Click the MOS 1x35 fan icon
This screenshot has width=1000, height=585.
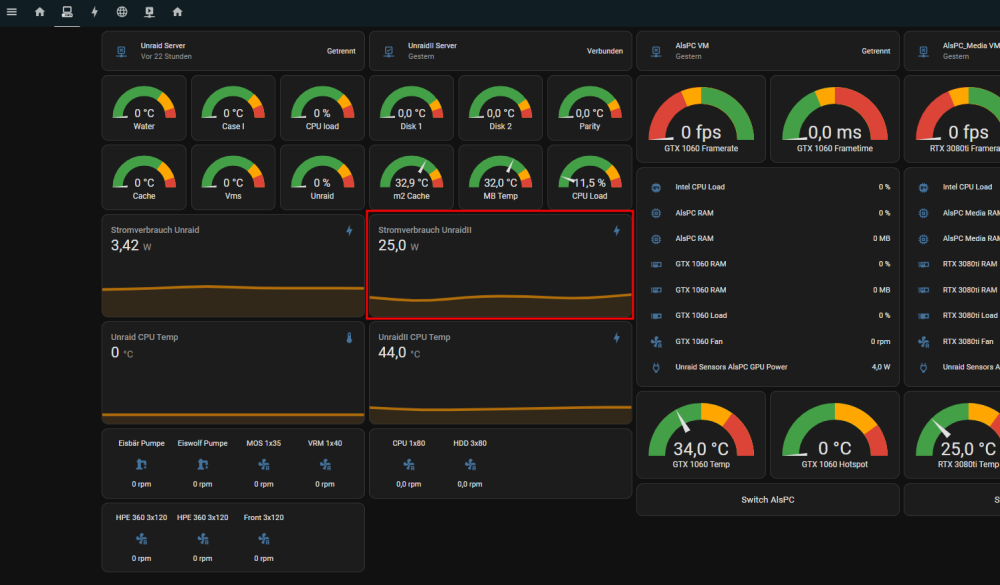click(x=263, y=464)
